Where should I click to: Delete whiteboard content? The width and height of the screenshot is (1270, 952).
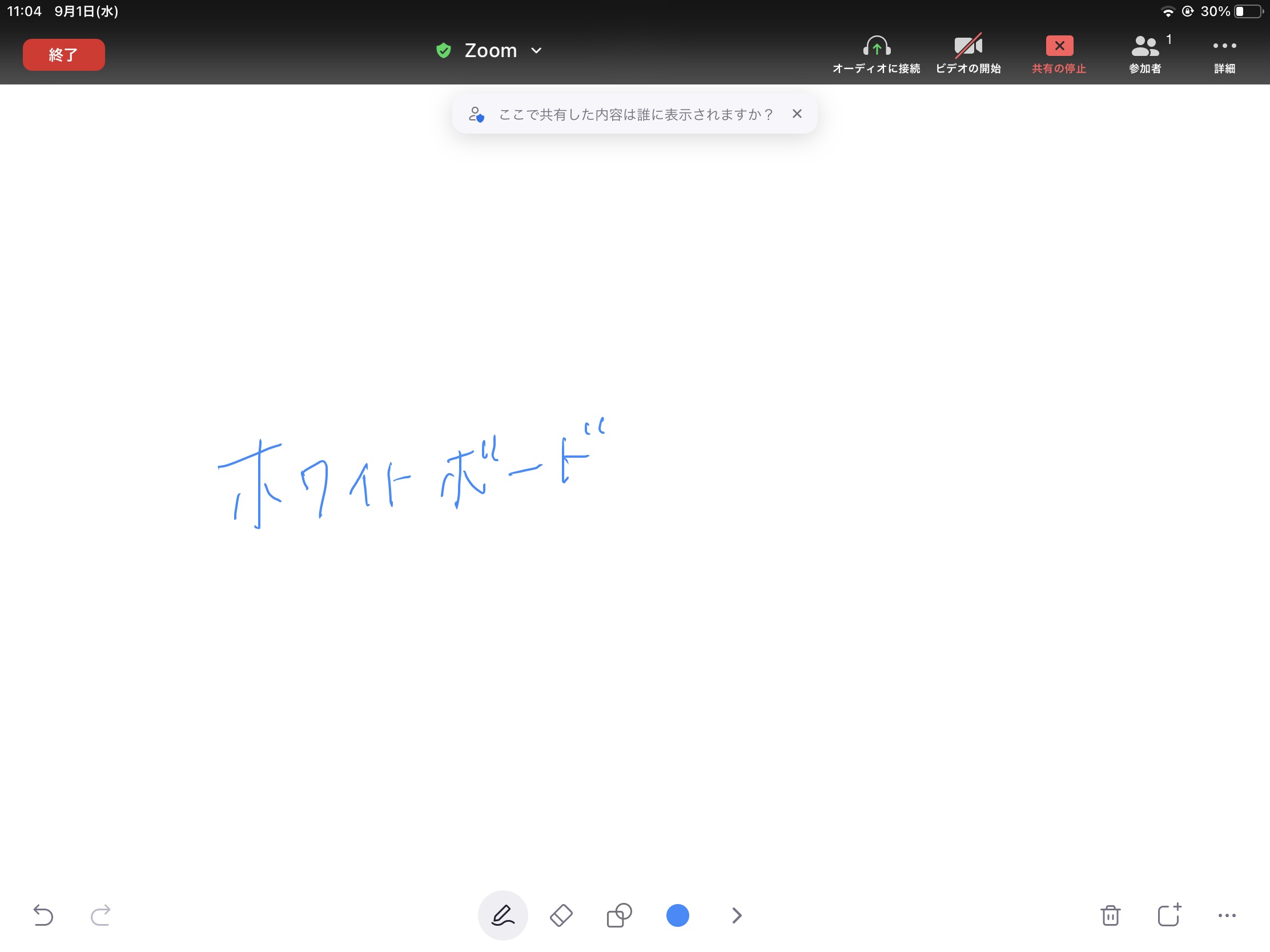(x=1111, y=915)
